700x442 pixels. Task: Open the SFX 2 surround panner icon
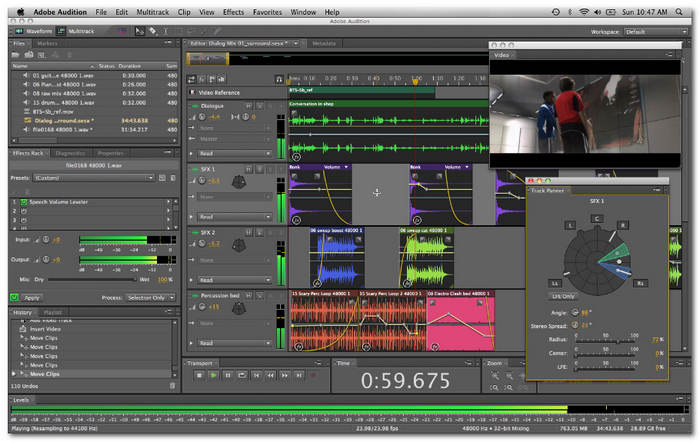(x=239, y=245)
